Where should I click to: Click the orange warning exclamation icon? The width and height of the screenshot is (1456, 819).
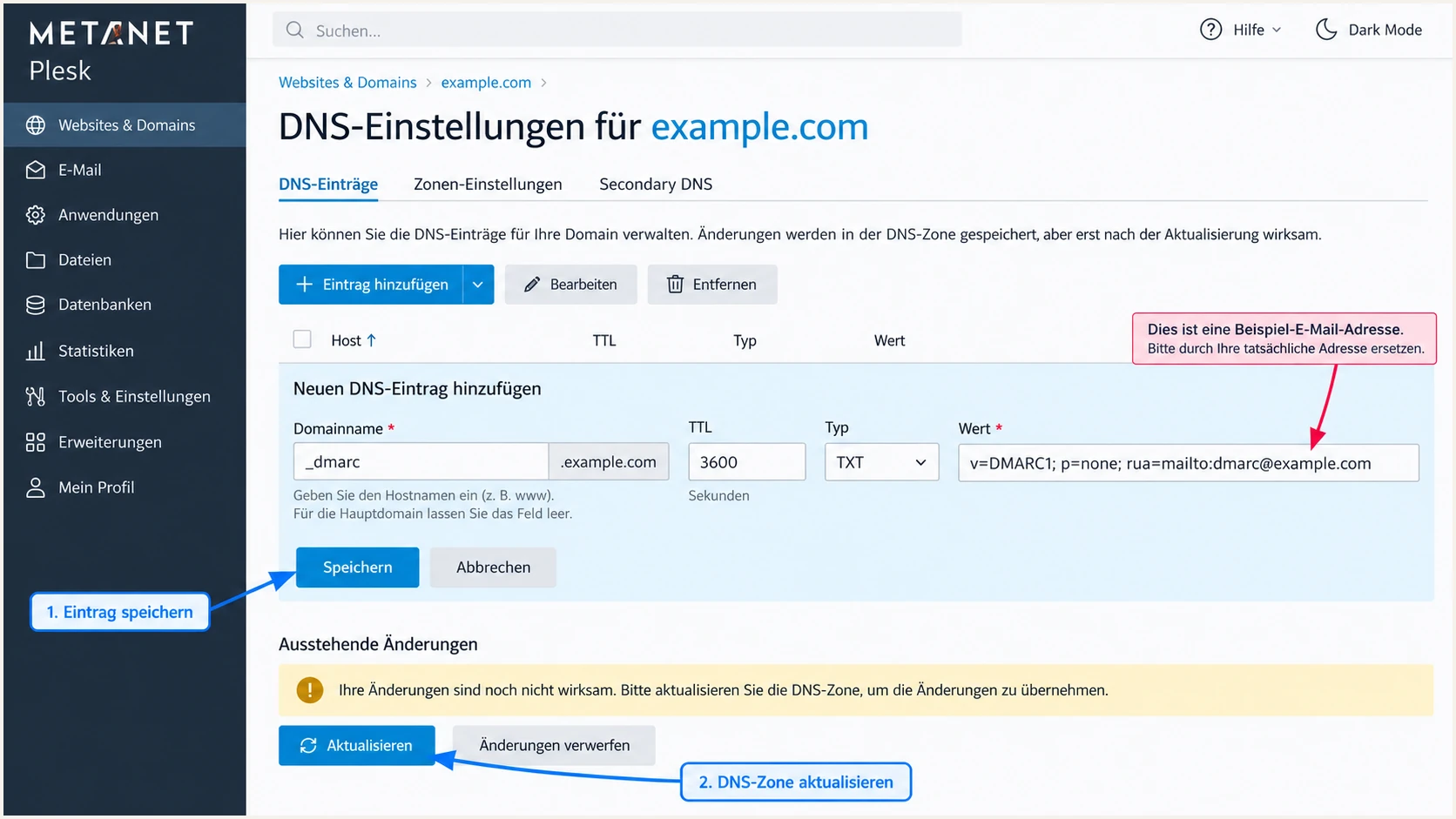[x=309, y=690]
